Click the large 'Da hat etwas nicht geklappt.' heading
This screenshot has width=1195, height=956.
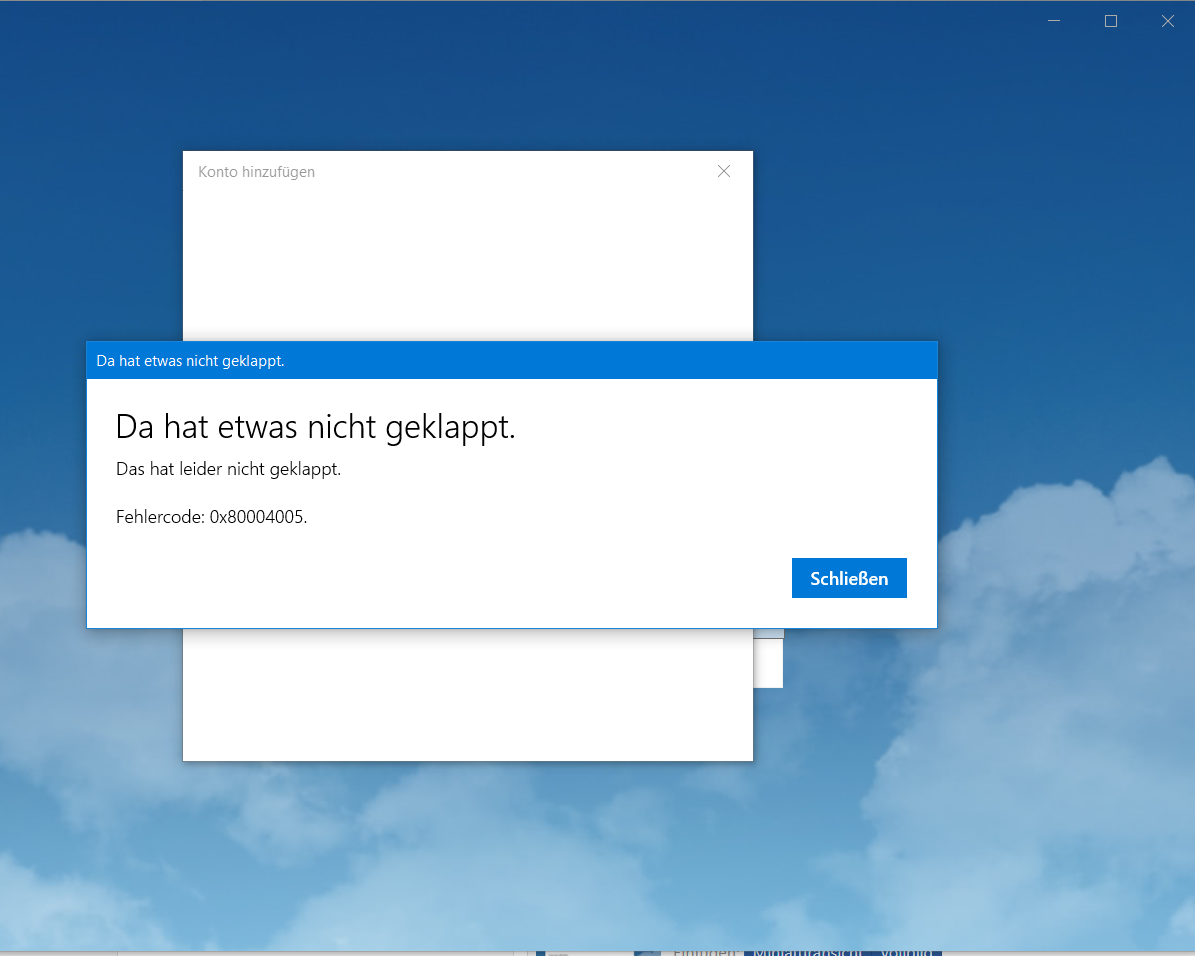point(316,427)
